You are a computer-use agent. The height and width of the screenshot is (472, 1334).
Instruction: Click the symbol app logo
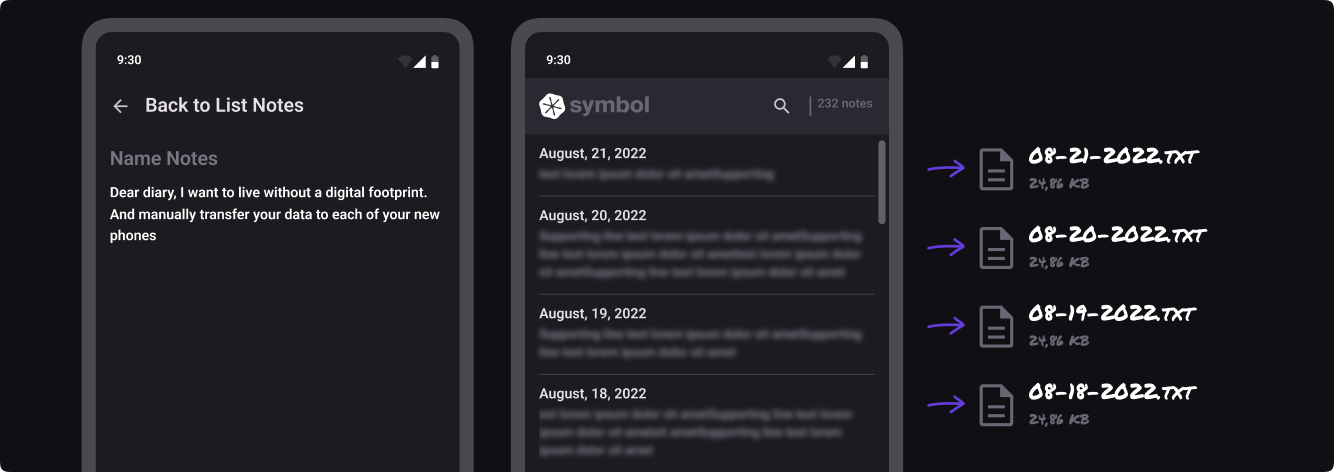tap(594, 105)
